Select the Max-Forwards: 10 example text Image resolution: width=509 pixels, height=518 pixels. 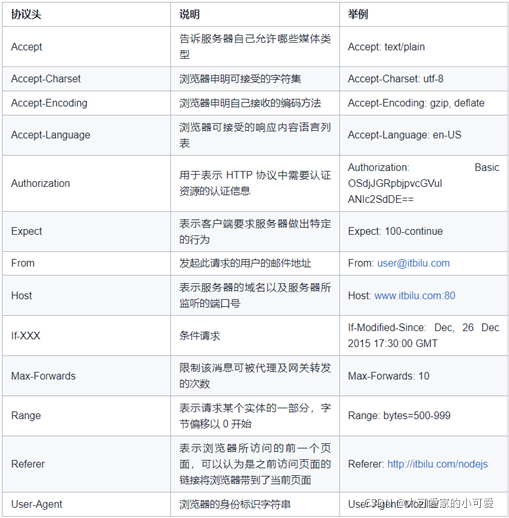click(389, 376)
